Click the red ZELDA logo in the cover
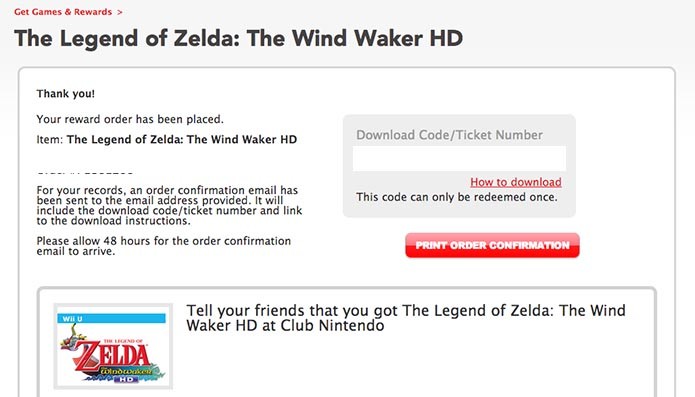The height and width of the screenshot is (397, 695). coord(113,355)
